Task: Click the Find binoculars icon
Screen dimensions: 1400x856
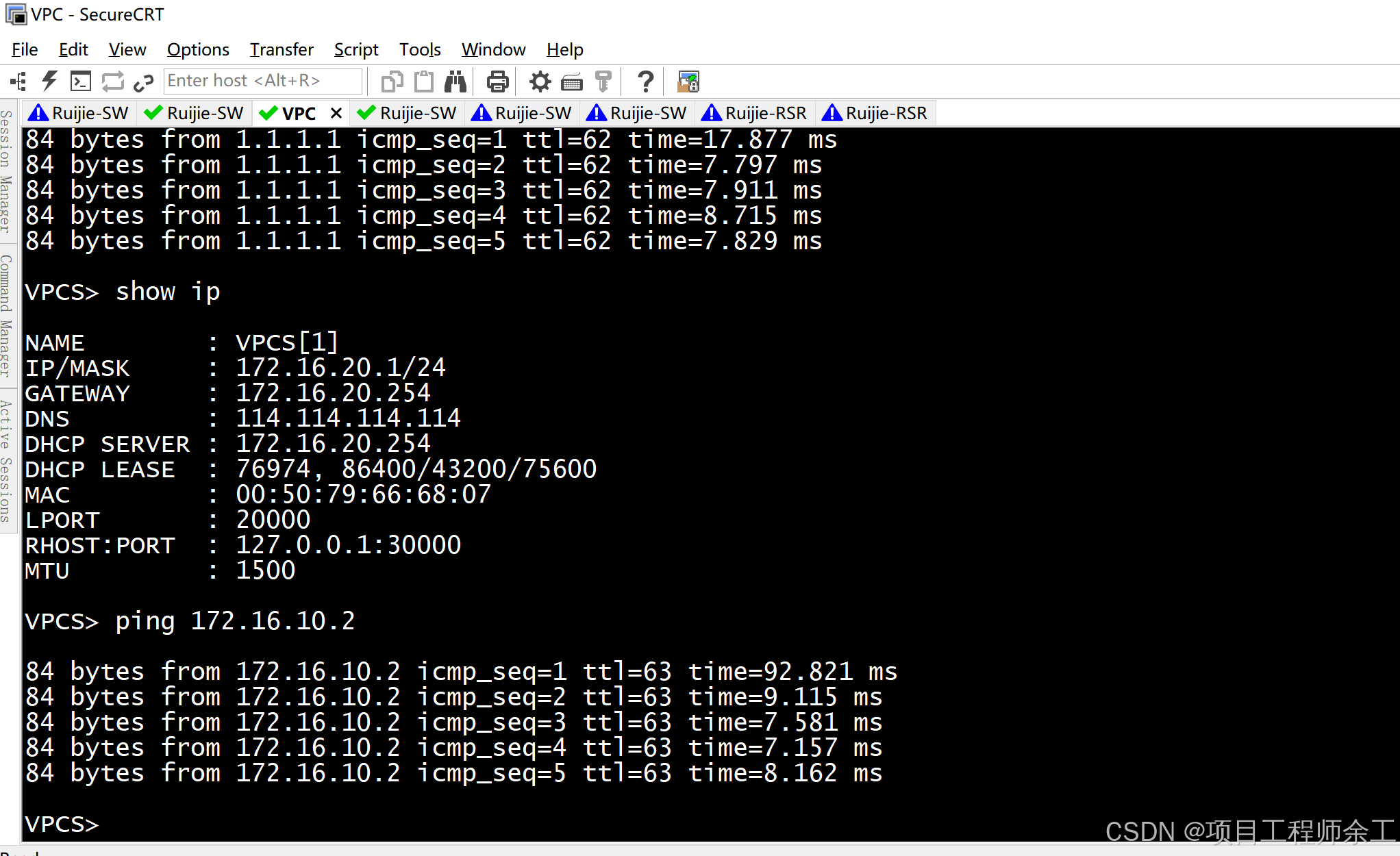Action: (x=455, y=82)
